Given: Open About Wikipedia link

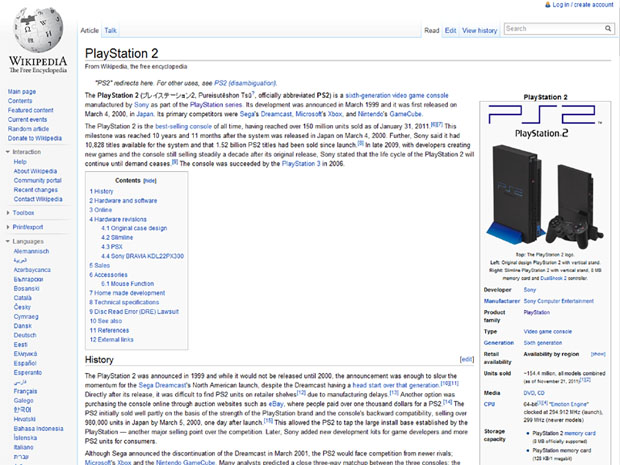Looking at the screenshot, I should (35, 171).
